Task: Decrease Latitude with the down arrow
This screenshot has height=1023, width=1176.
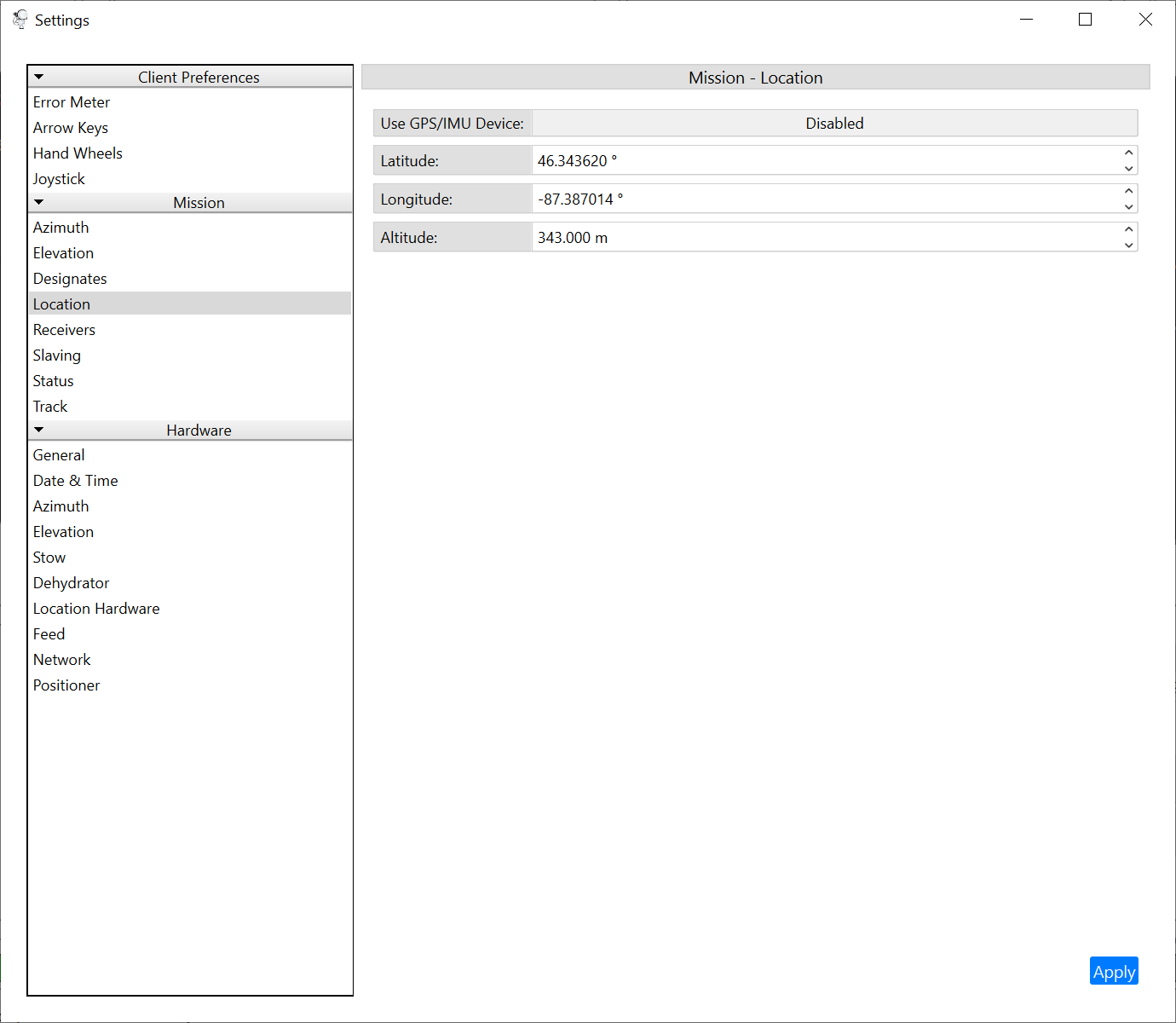Action: click(x=1128, y=168)
